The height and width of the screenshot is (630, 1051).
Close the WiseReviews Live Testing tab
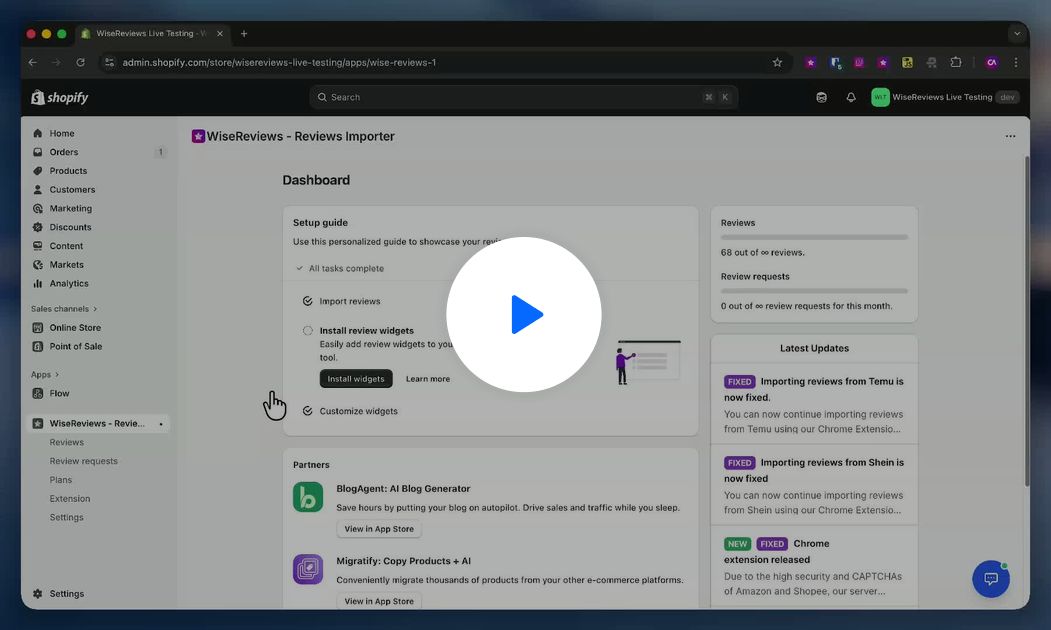220,34
